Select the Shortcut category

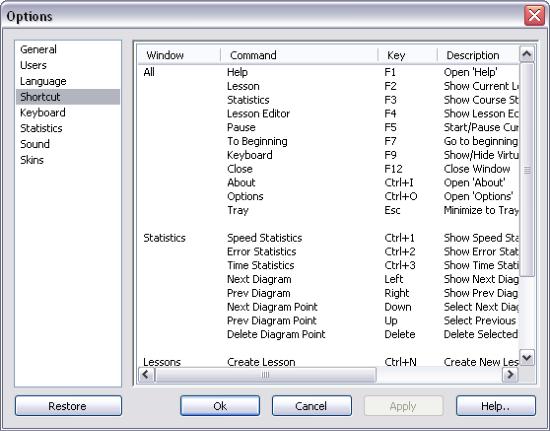tap(68, 97)
